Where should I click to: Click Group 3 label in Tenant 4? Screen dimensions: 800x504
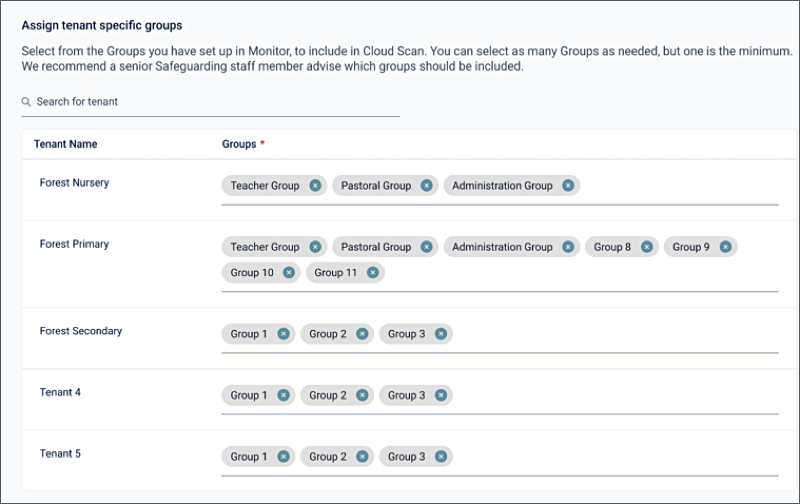click(406, 395)
